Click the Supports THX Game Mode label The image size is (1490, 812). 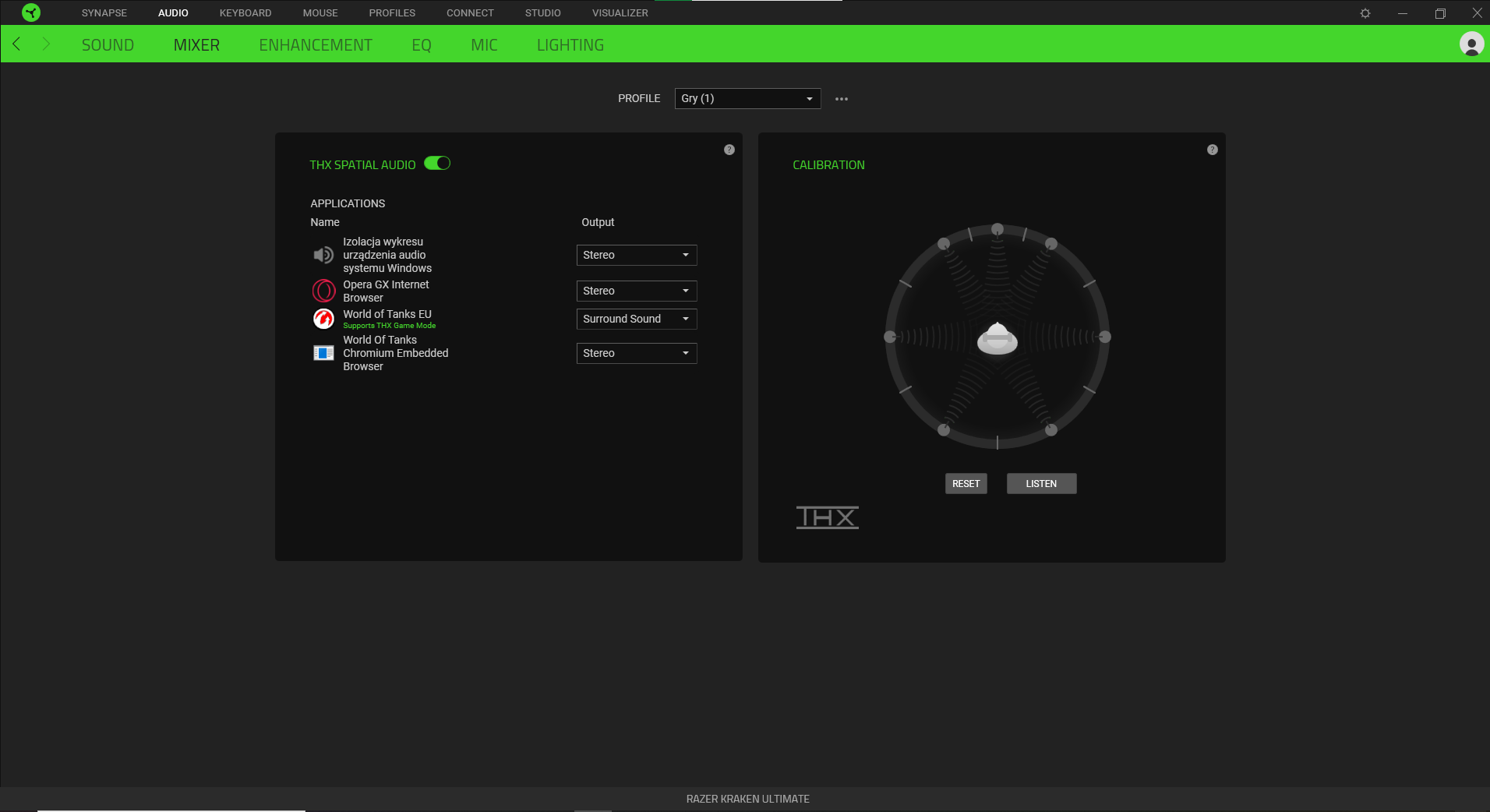(x=390, y=326)
